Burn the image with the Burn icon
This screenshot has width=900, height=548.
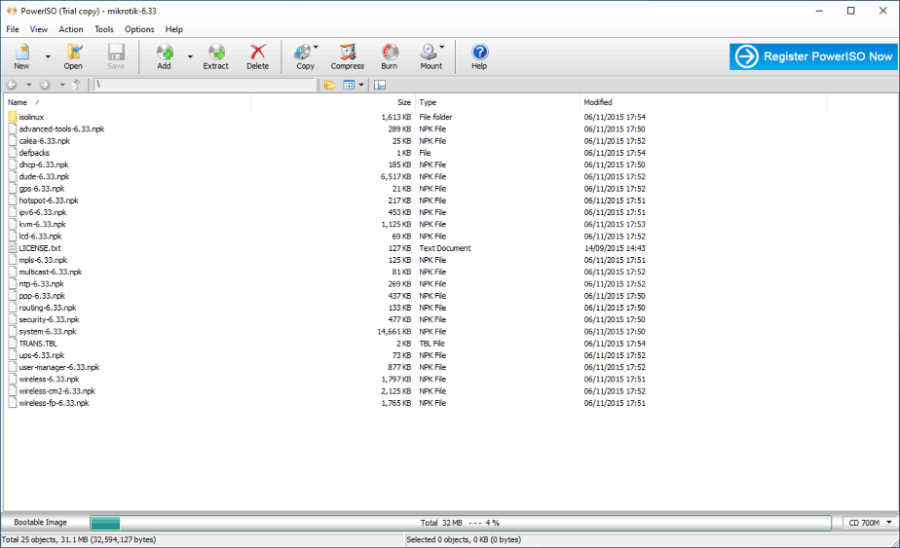390,52
